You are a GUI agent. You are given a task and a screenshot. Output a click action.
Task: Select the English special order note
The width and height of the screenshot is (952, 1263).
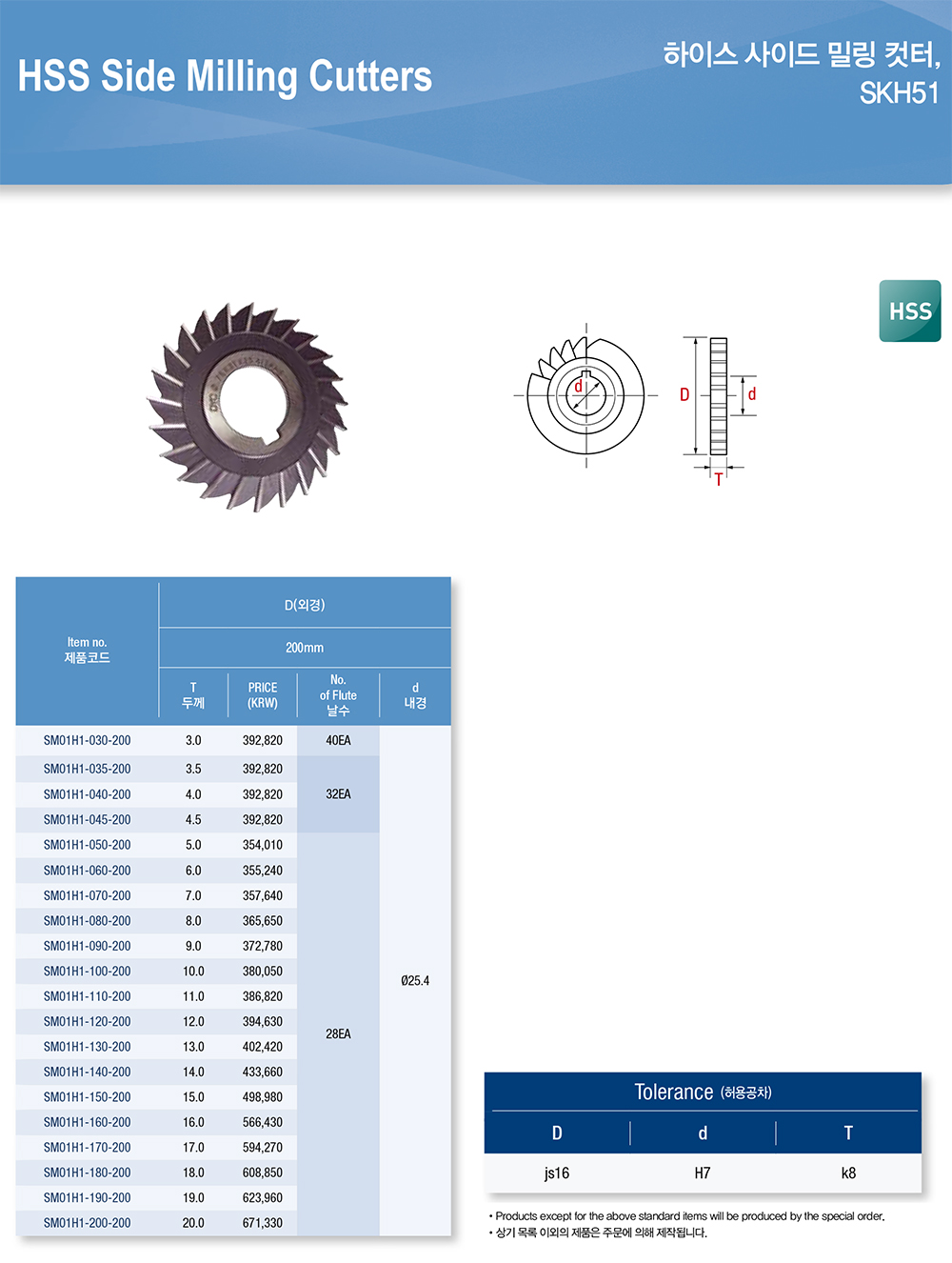(686, 1216)
